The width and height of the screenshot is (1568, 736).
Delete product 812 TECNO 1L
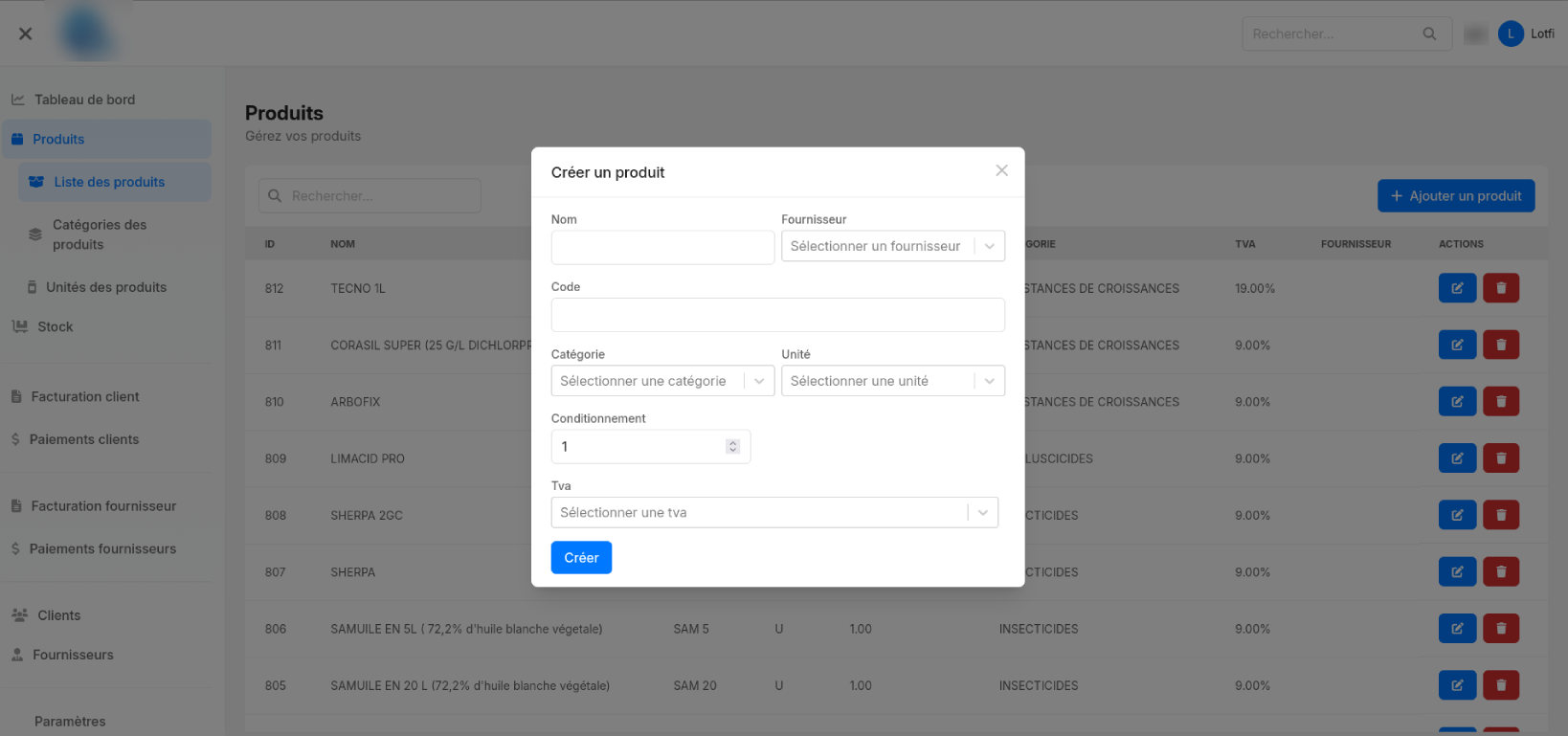pos(1501,288)
